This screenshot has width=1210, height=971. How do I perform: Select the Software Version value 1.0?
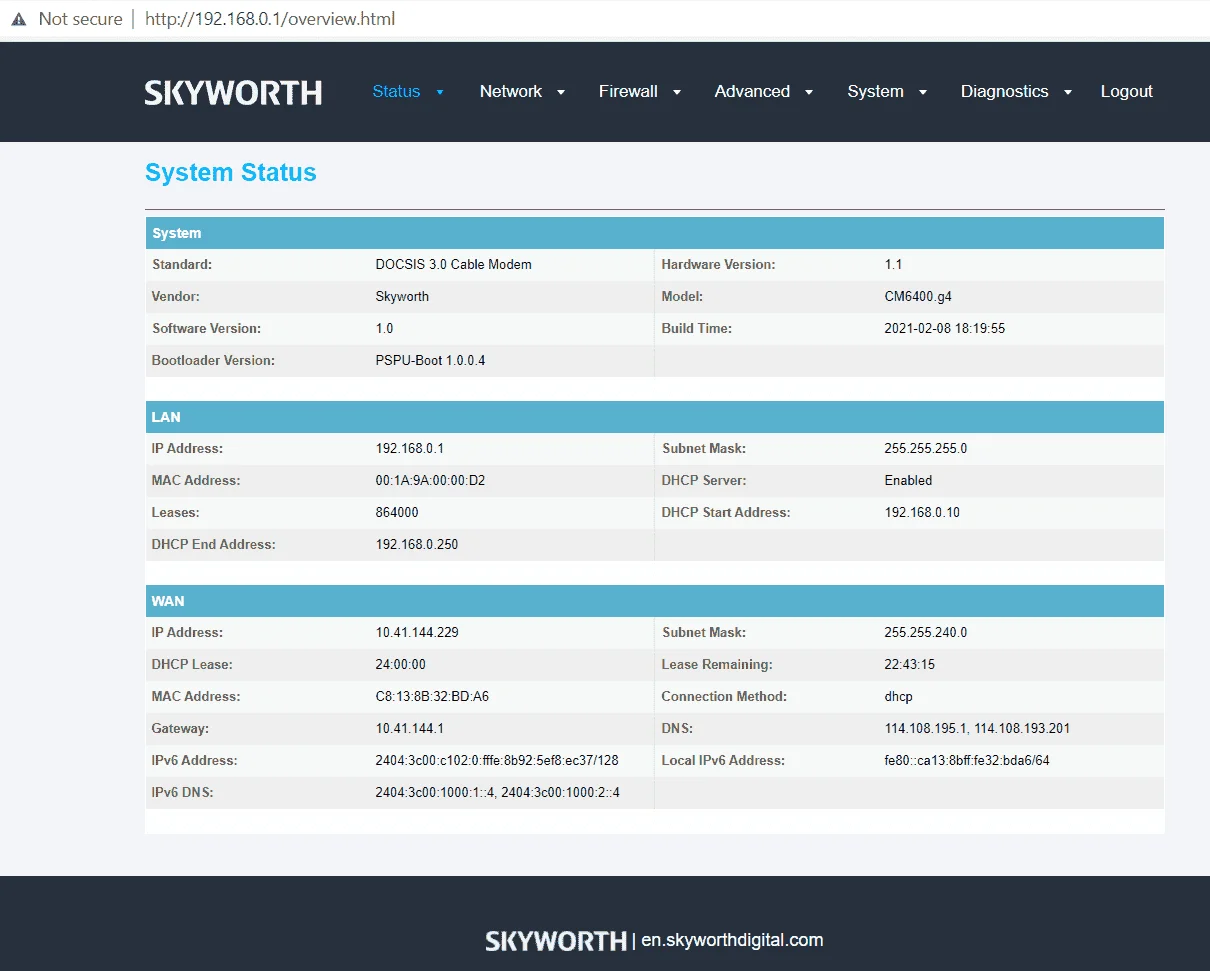pyautogui.click(x=385, y=329)
